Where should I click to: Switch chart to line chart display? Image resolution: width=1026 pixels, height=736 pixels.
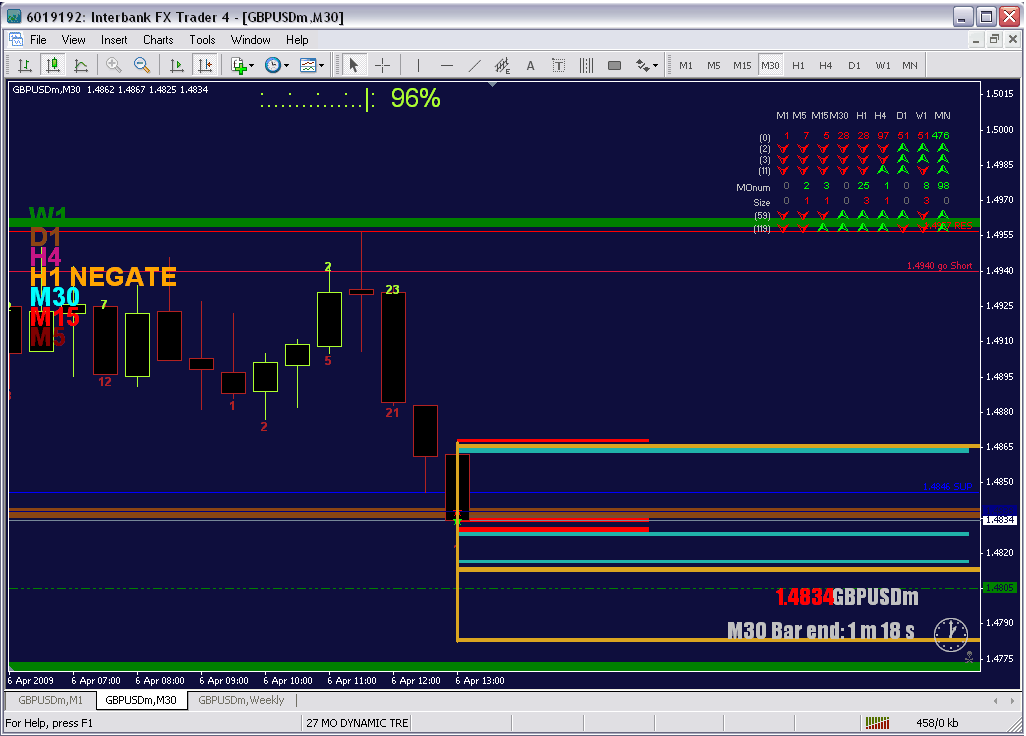(81, 65)
